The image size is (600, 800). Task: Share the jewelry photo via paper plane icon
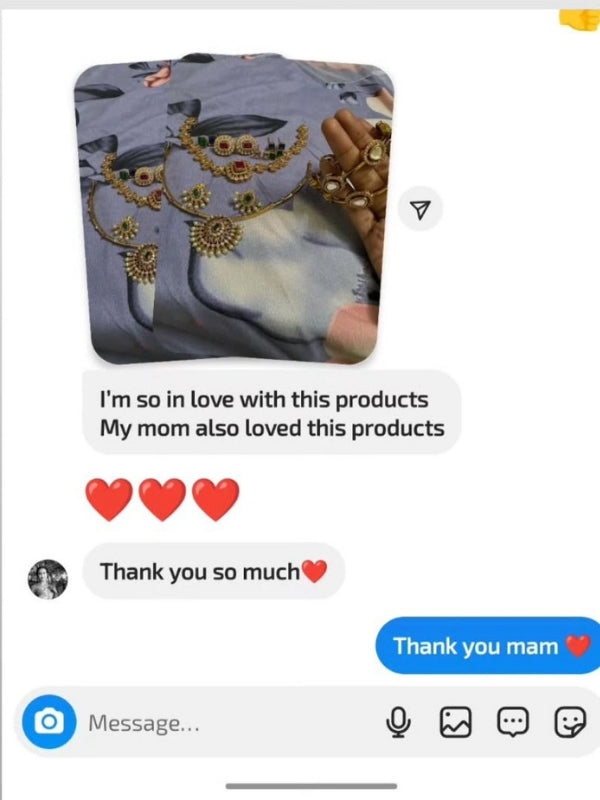pos(420,209)
